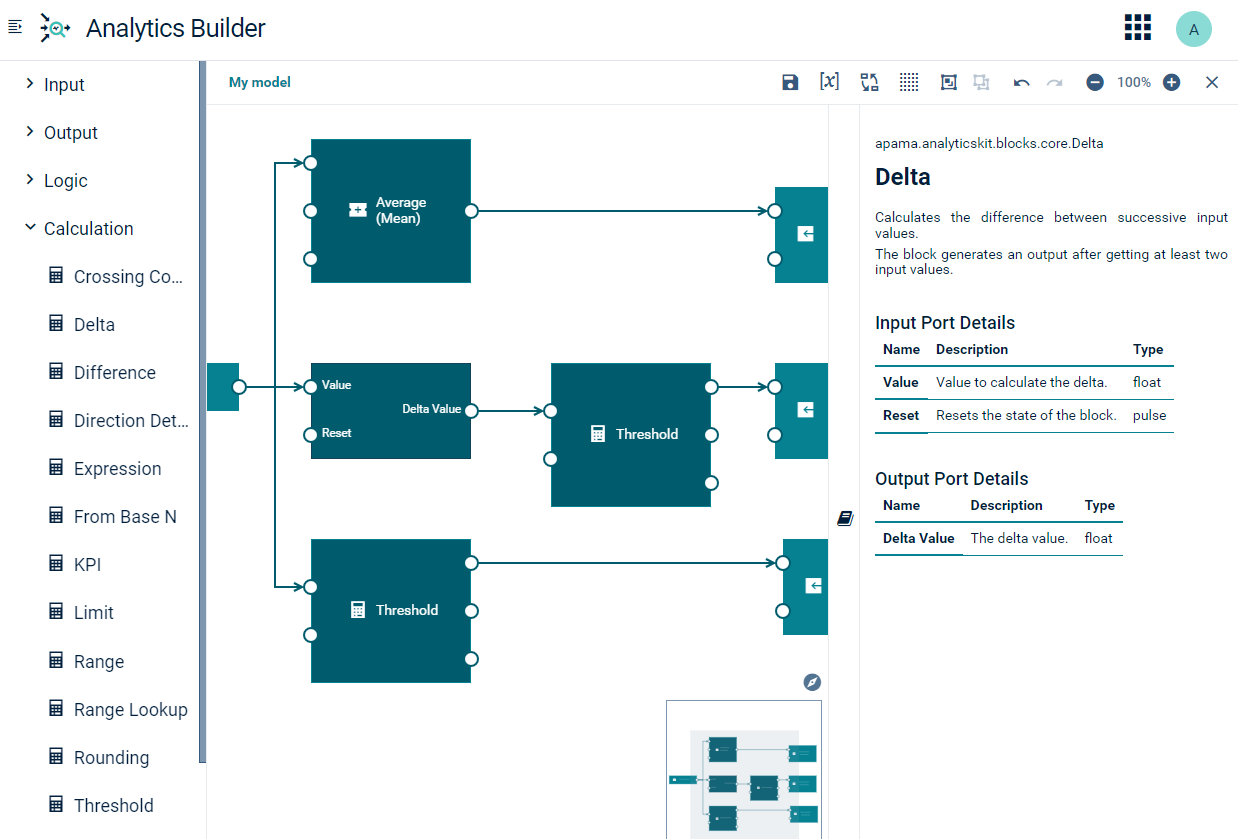Open the user account avatar menu
This screenshot has width=1238, height=839.
pos(1194,29)
